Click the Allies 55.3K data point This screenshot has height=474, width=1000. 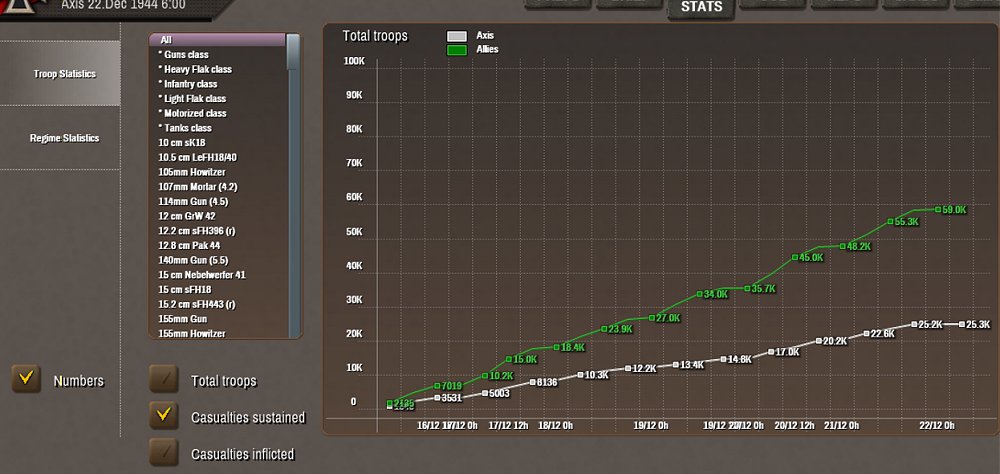890,221
